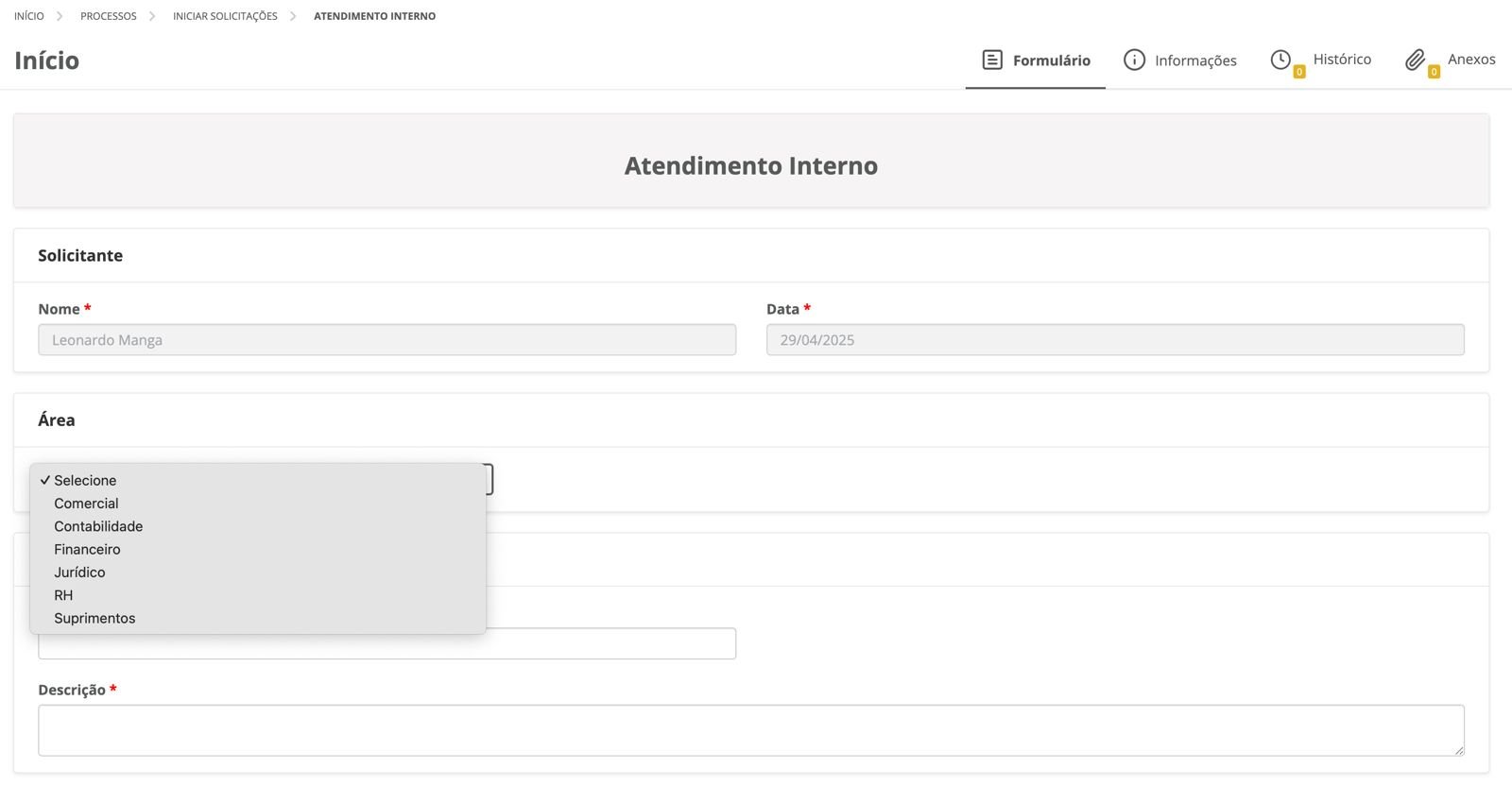This screenshot has height=786, width=1512.
Task: Select the Jurídico option
Action: [x=258, y=572]
